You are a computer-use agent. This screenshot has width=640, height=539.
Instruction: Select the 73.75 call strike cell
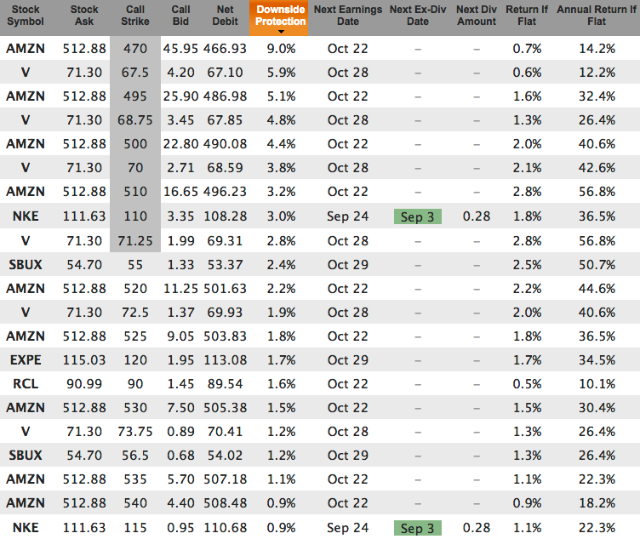point(135,431)
